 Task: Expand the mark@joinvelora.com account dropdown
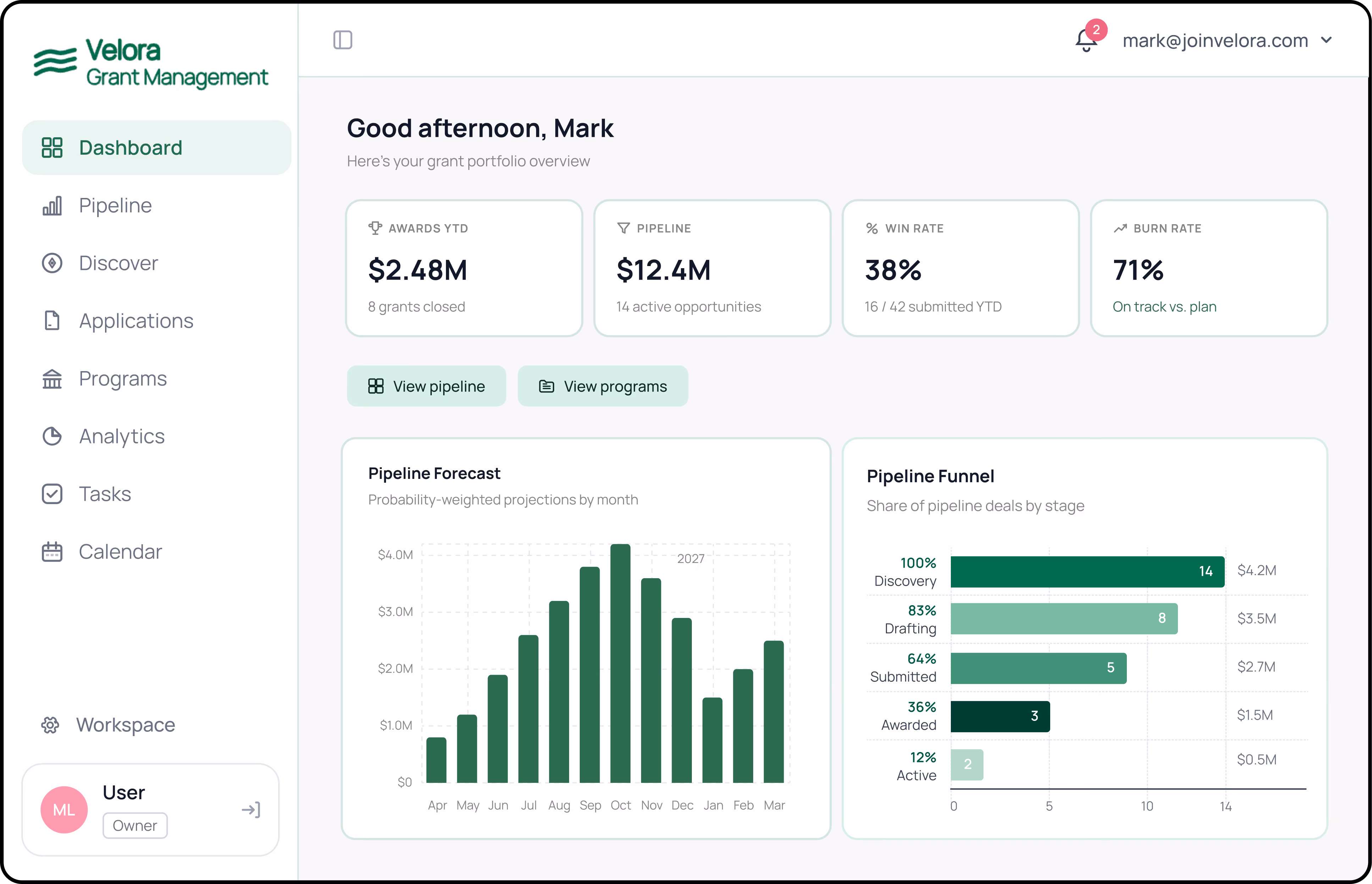pos(1226,40)
